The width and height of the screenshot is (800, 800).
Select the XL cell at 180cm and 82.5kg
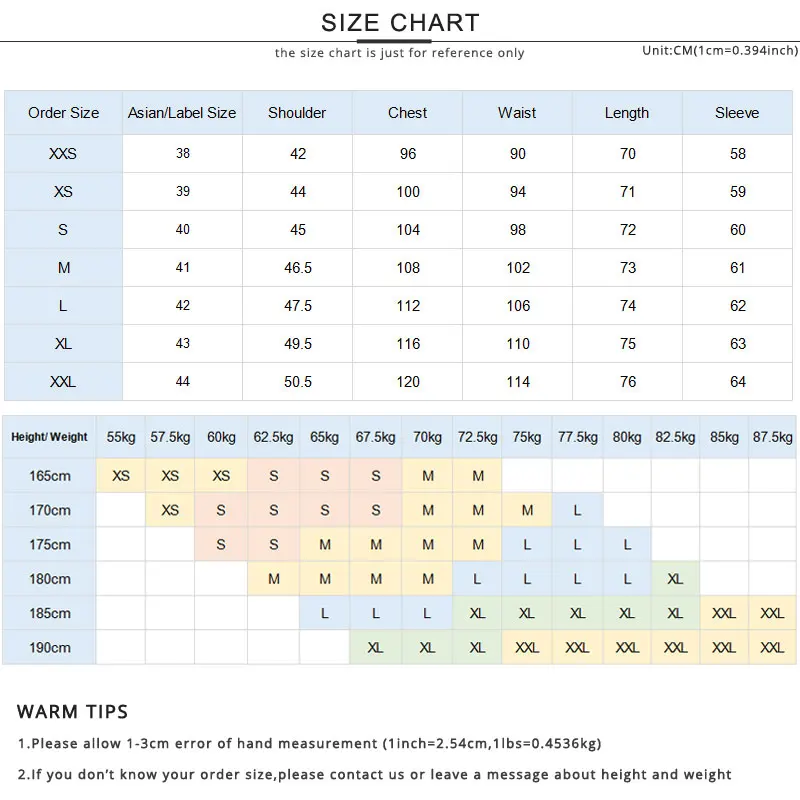pos(675,579)
